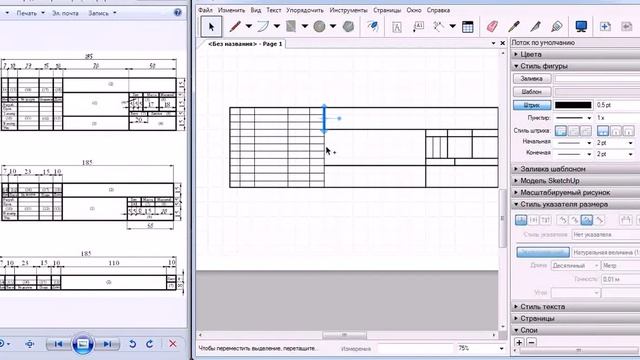Toggle first stroke corner style (miter)
This screenshot has width=640, height=360.
(561, 131)
